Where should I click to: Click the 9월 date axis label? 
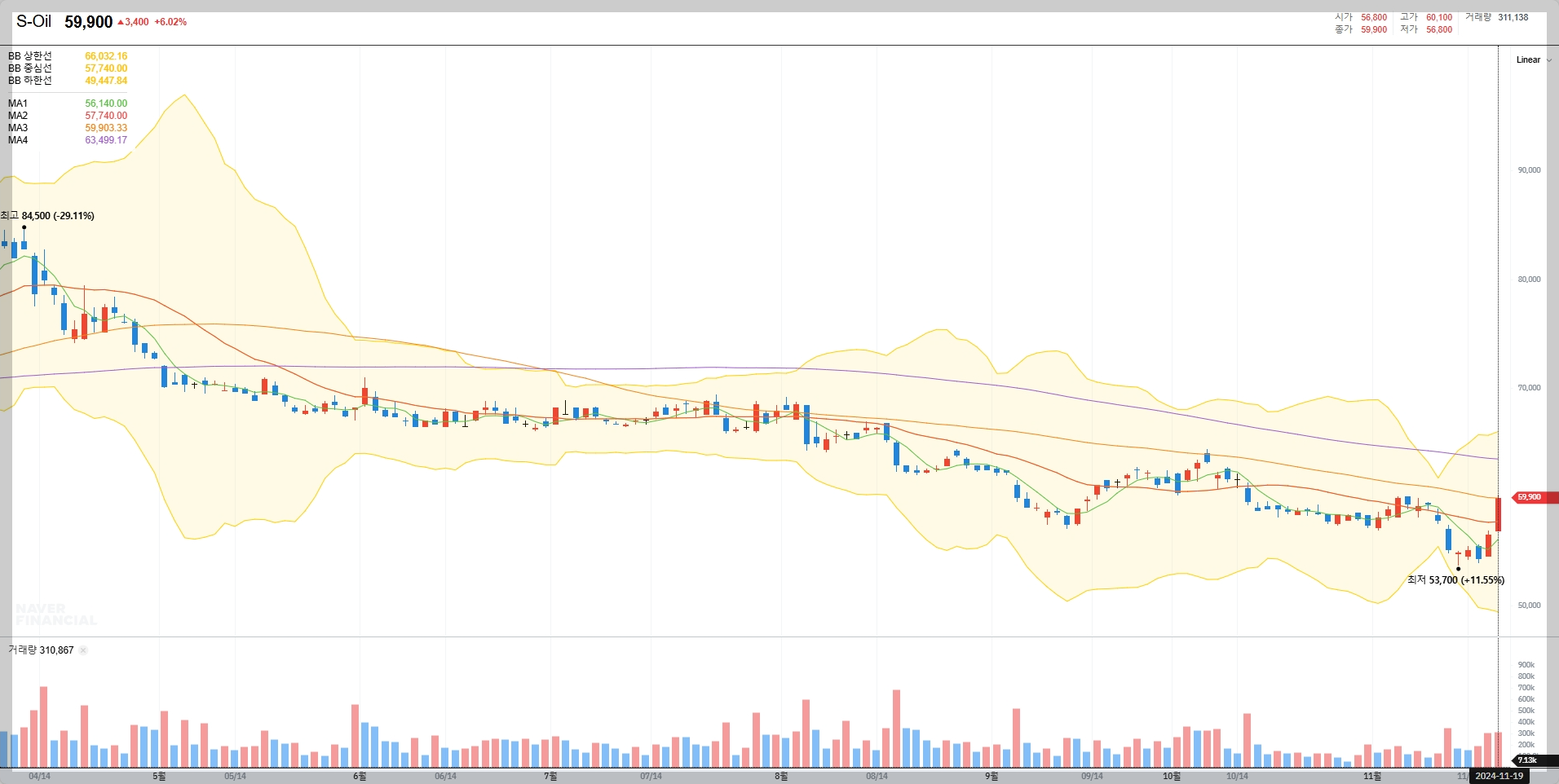click(x=991, y=777)
